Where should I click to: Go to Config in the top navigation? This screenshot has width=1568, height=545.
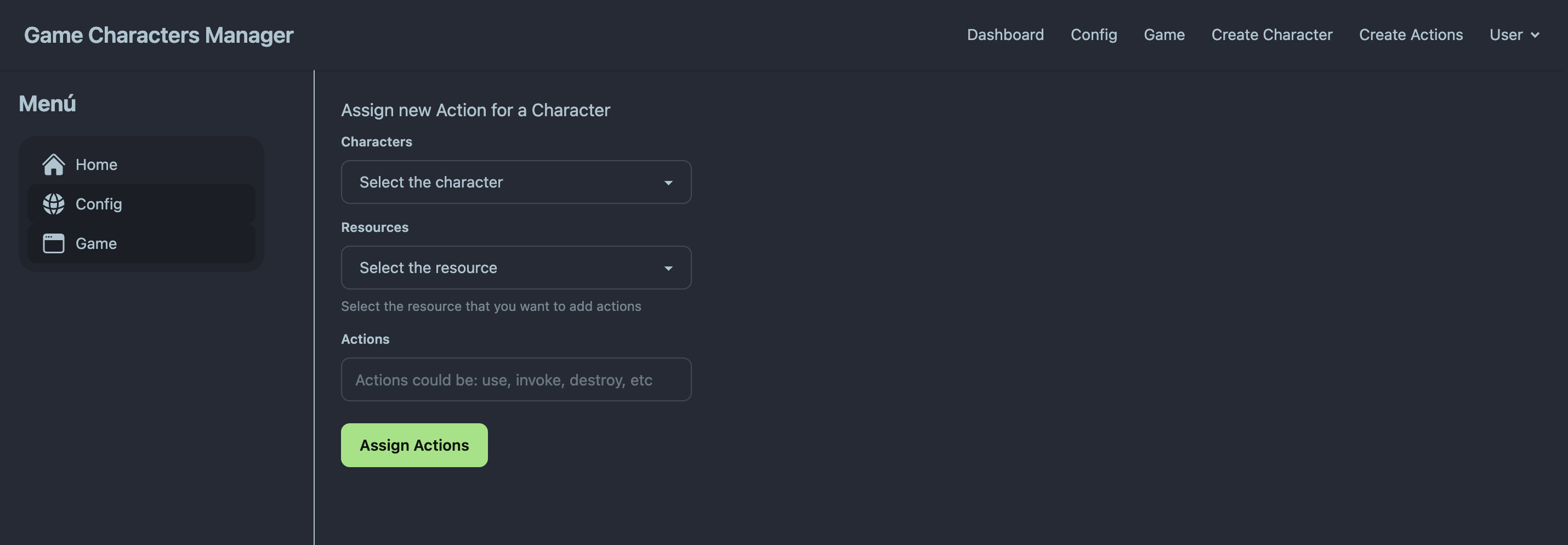coord(1093,35)
